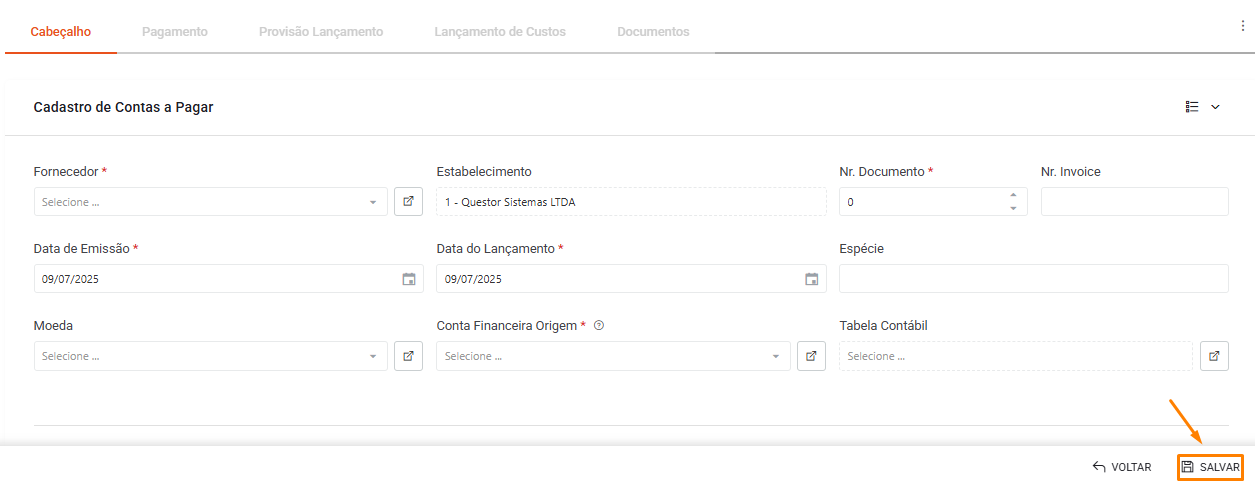
Task: Open the Moeda external link icon
Action: point(408,356)
